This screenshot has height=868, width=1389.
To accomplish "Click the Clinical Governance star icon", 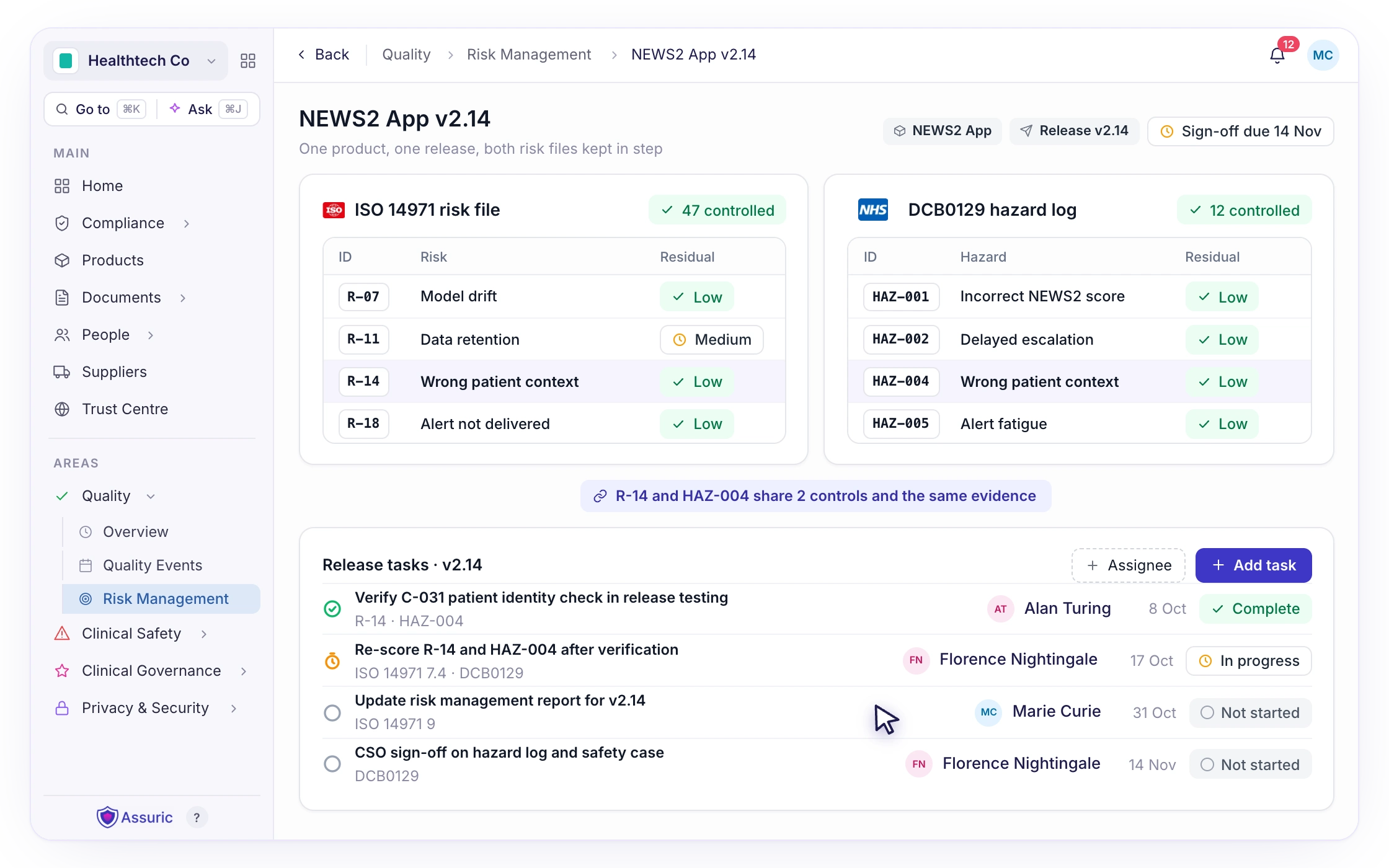I will [x=62, y=671].
